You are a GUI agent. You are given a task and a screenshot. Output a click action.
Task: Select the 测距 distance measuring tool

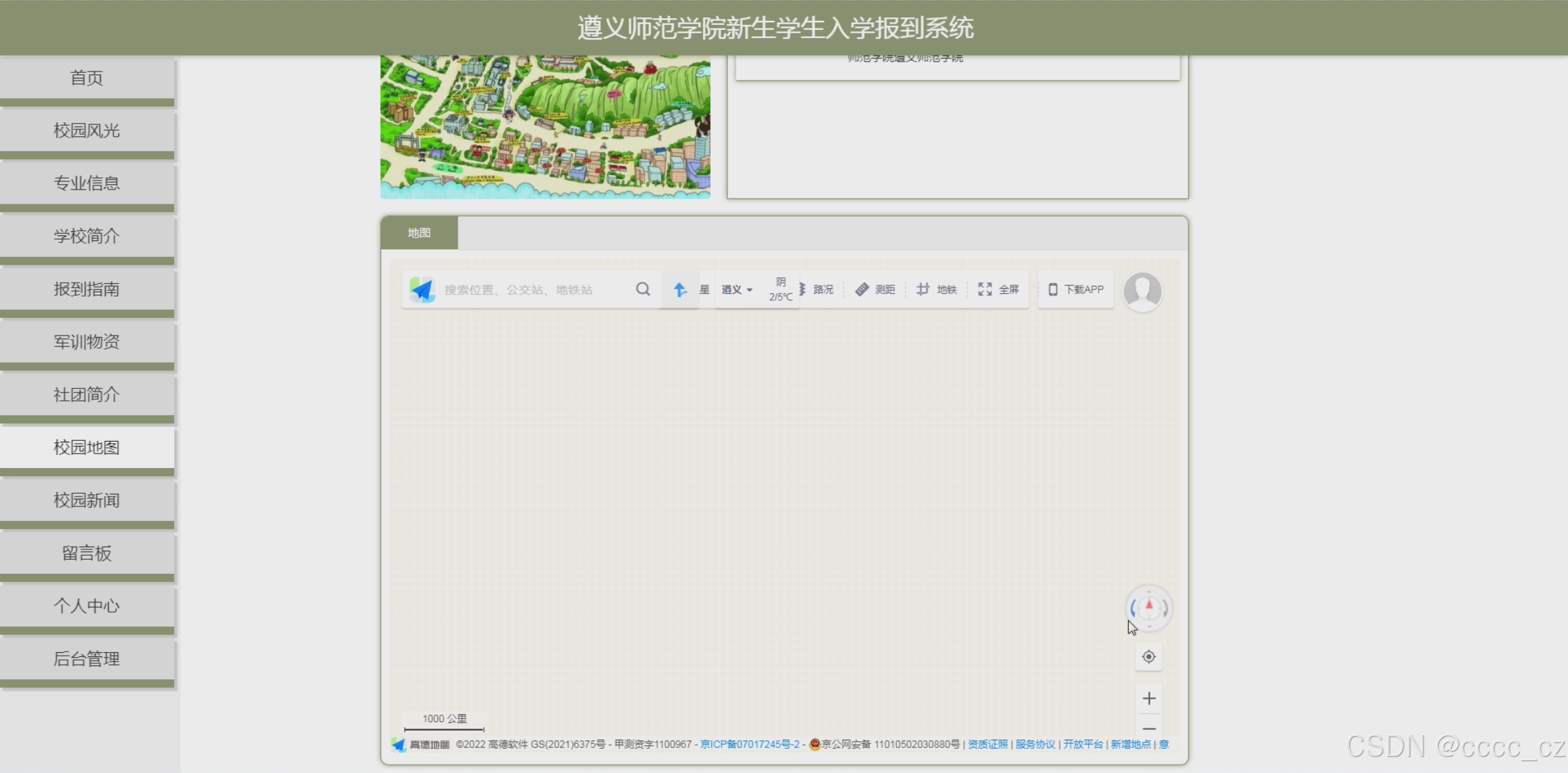tap(875, 290)
